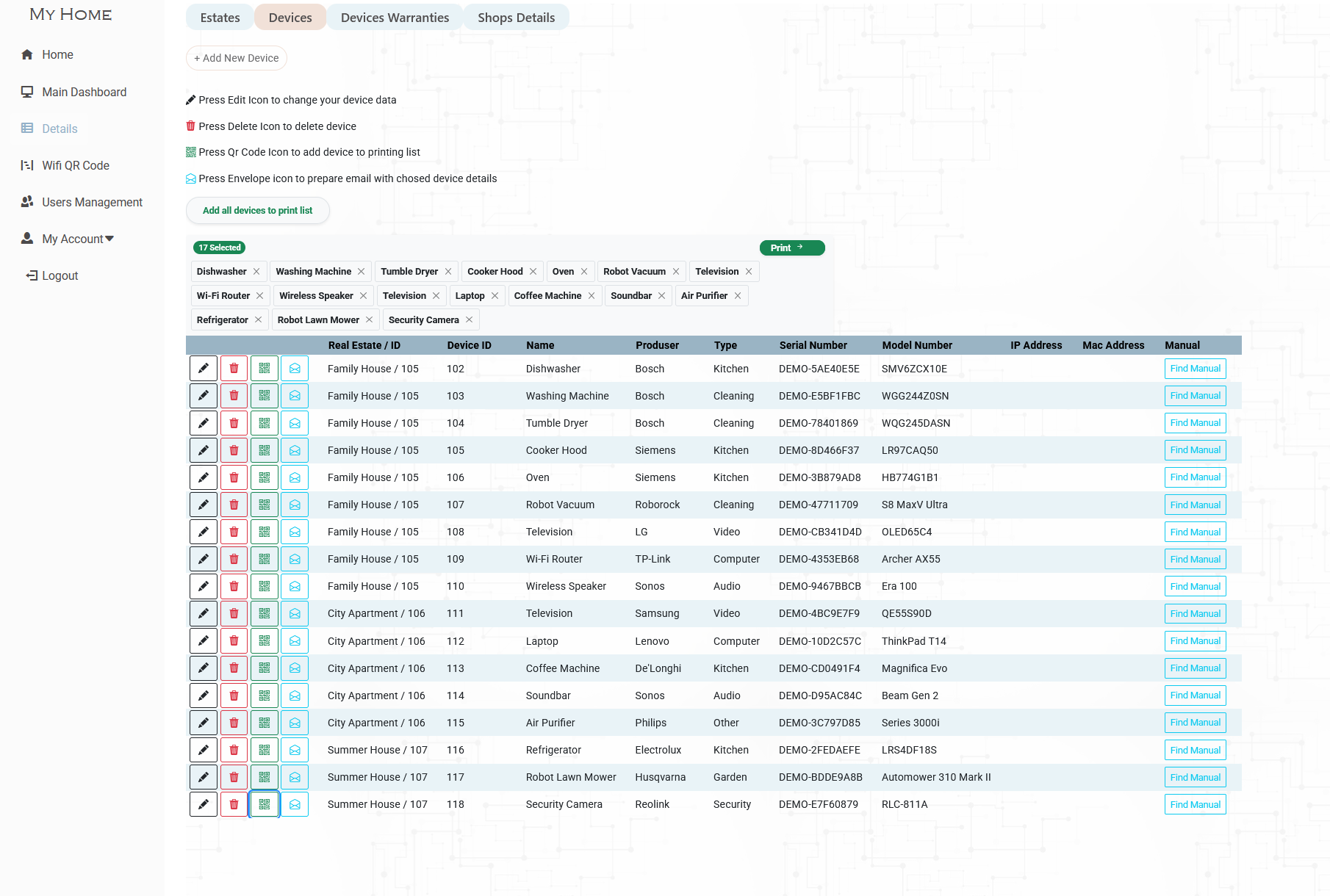Delete the Washing Machine device

(x=234, y=396)
